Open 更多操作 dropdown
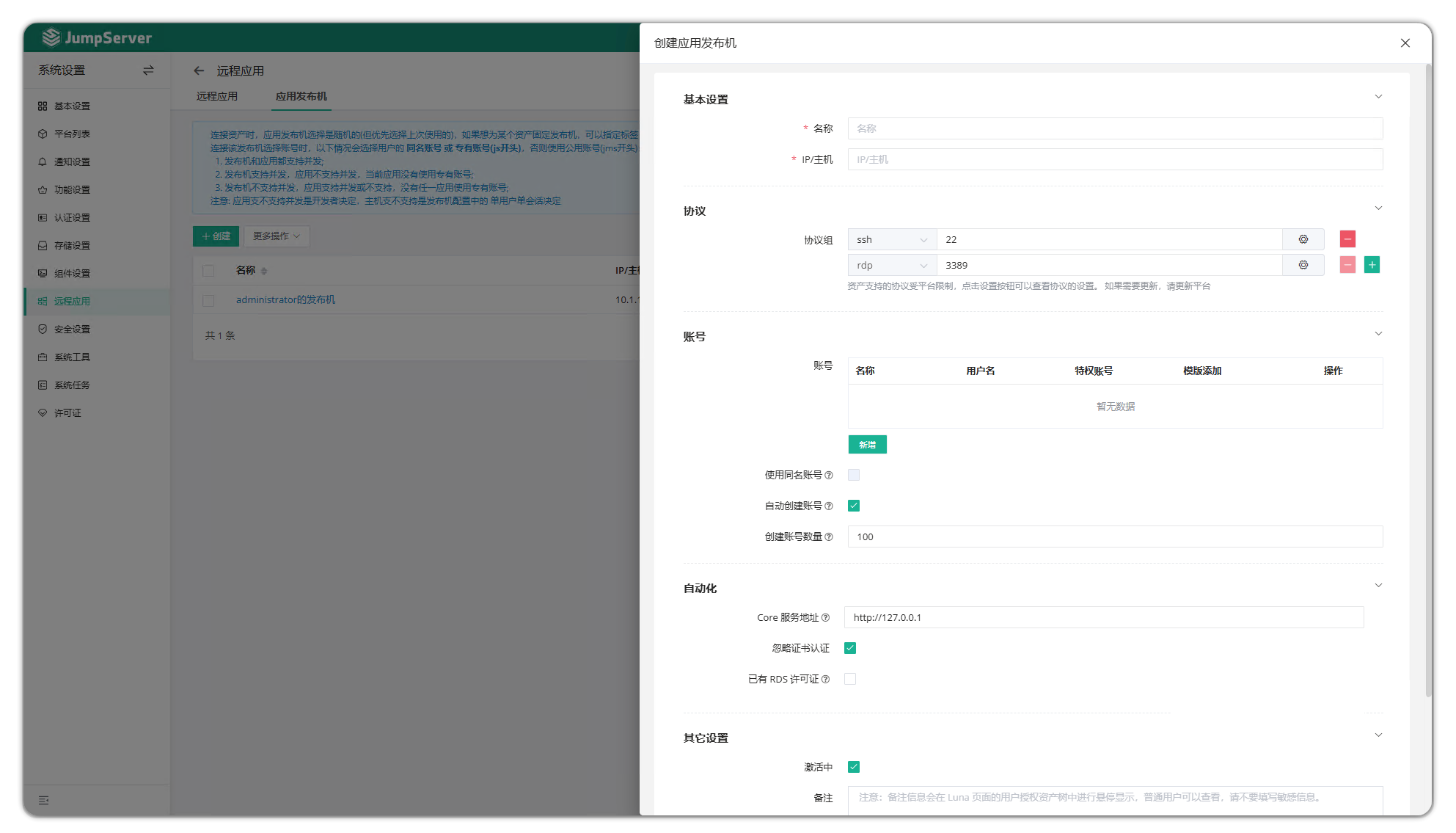The width and height of the screenshot is (1456, 833). pos(277,236)
